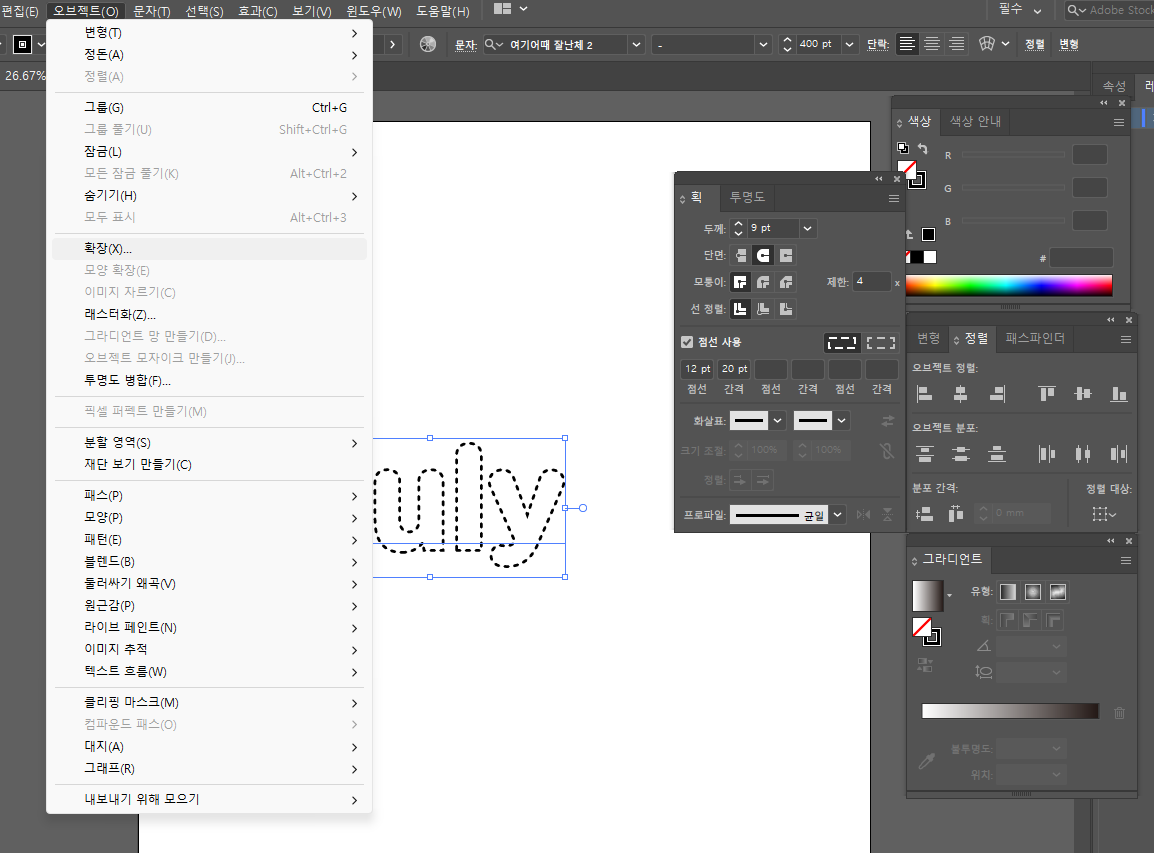Select radial gradient type icon
Viewport: 1154px width, 853px height.
1033,592
